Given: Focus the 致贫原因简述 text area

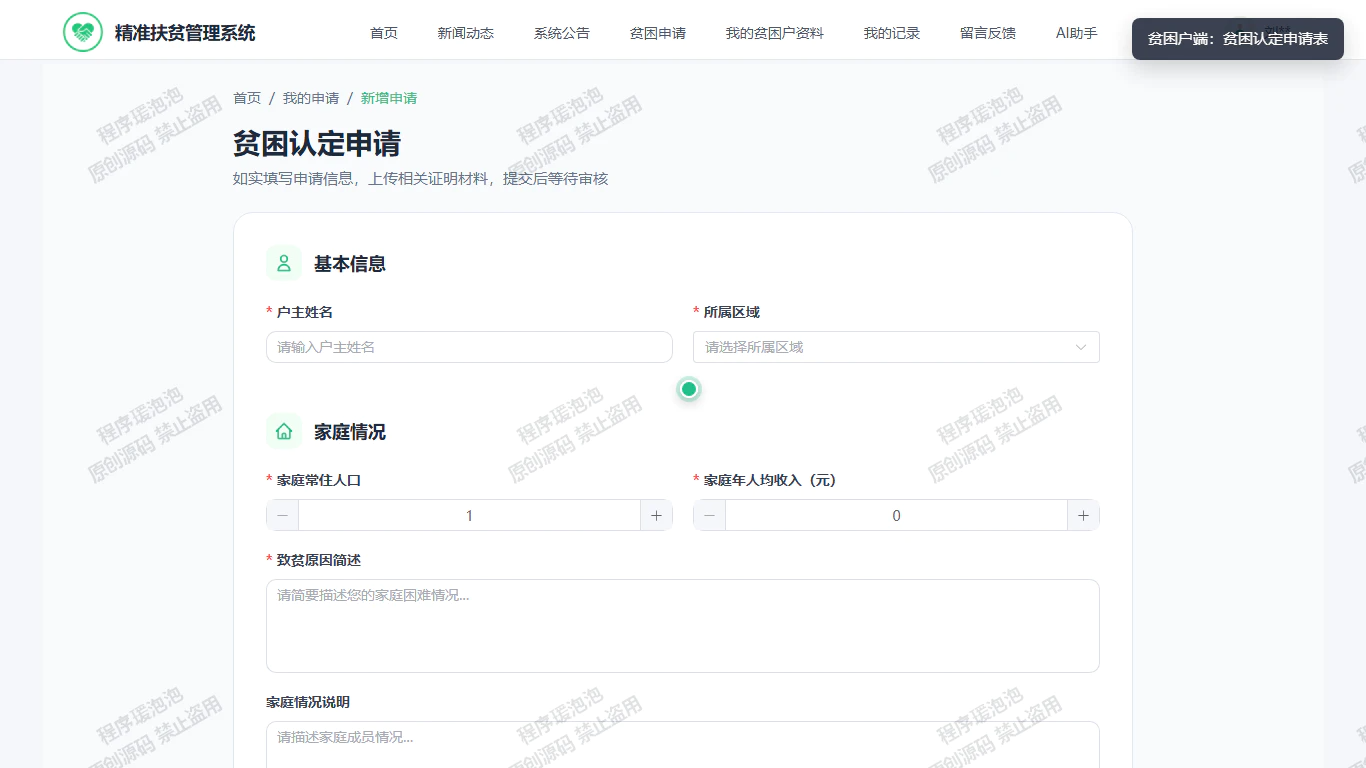Looking at the screenshot, I should pyautogui.click(x=683, y=626).
